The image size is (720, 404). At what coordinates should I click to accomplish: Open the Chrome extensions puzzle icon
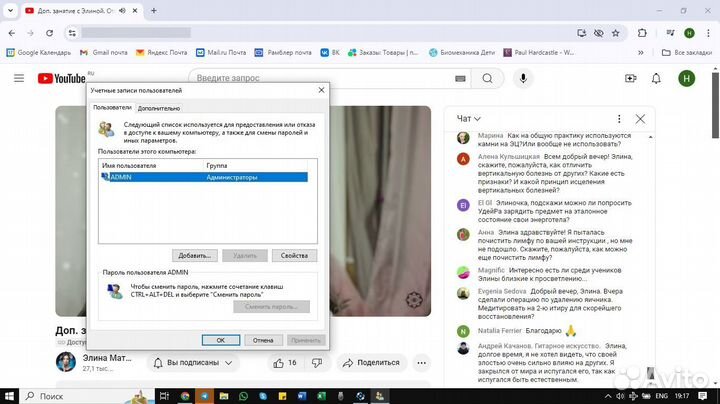642,33
